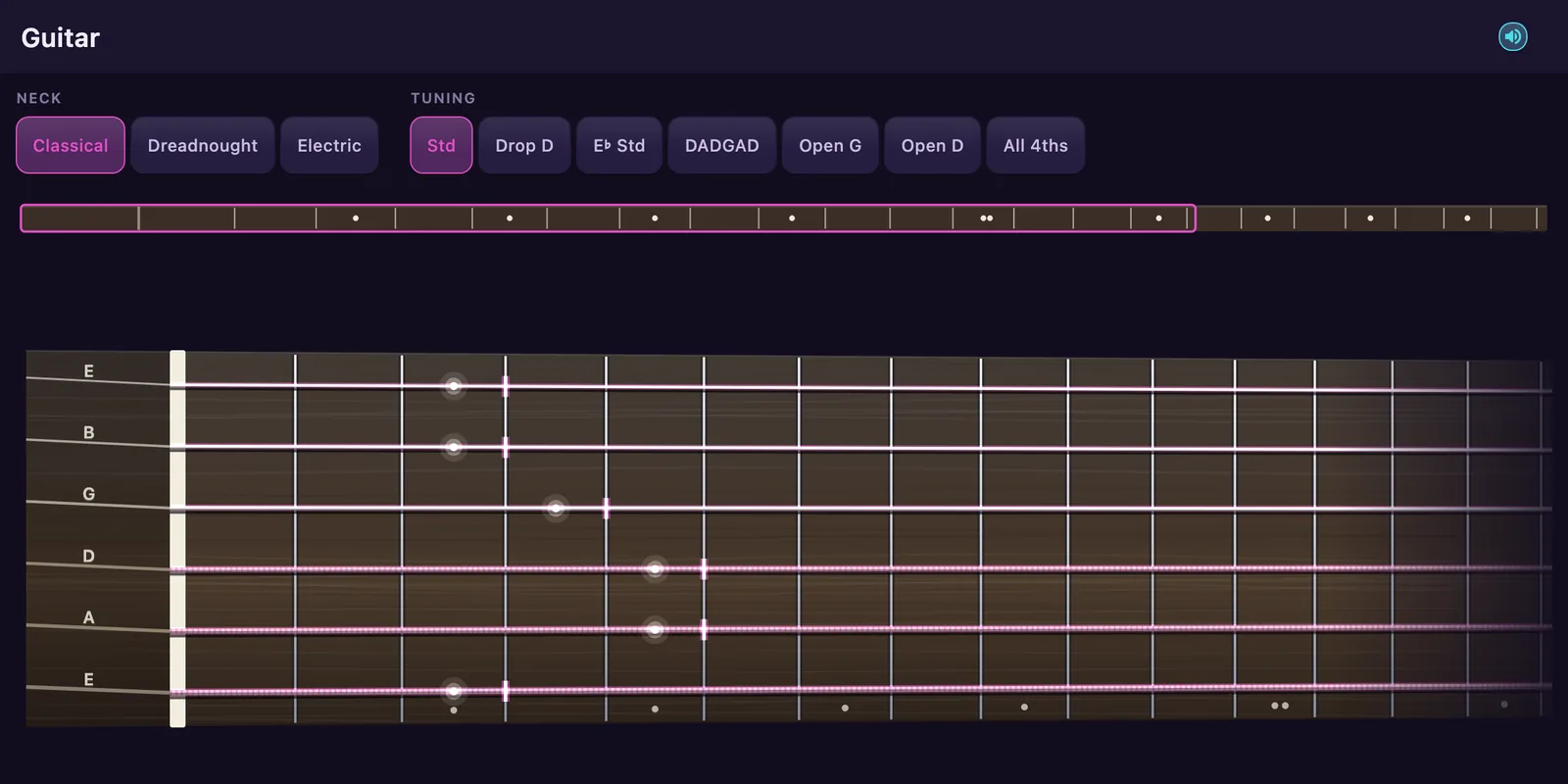Pluck the high E string finger marker

[x=454, y=386]
